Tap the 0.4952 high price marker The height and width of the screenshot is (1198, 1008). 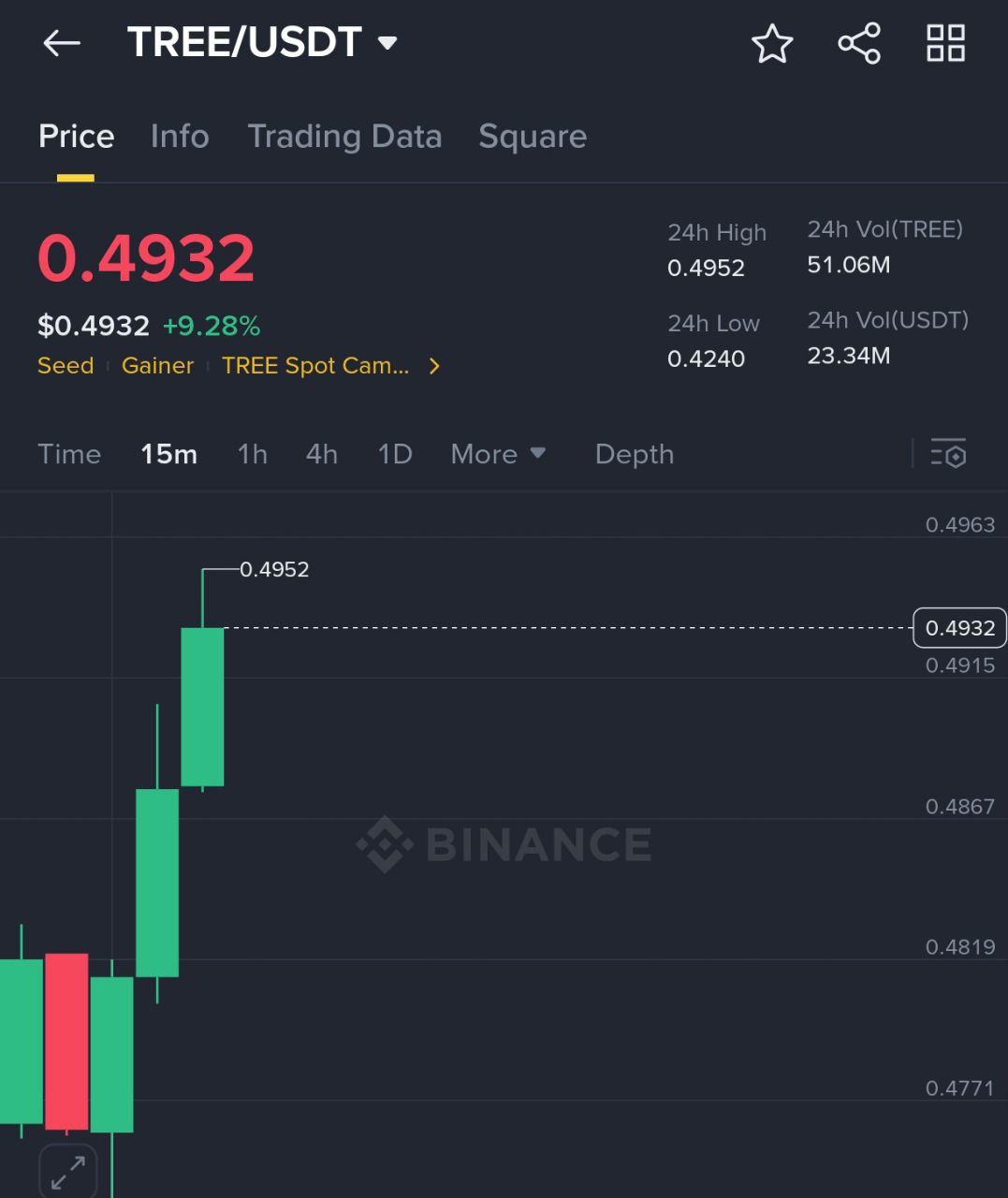tap(274, 569)
